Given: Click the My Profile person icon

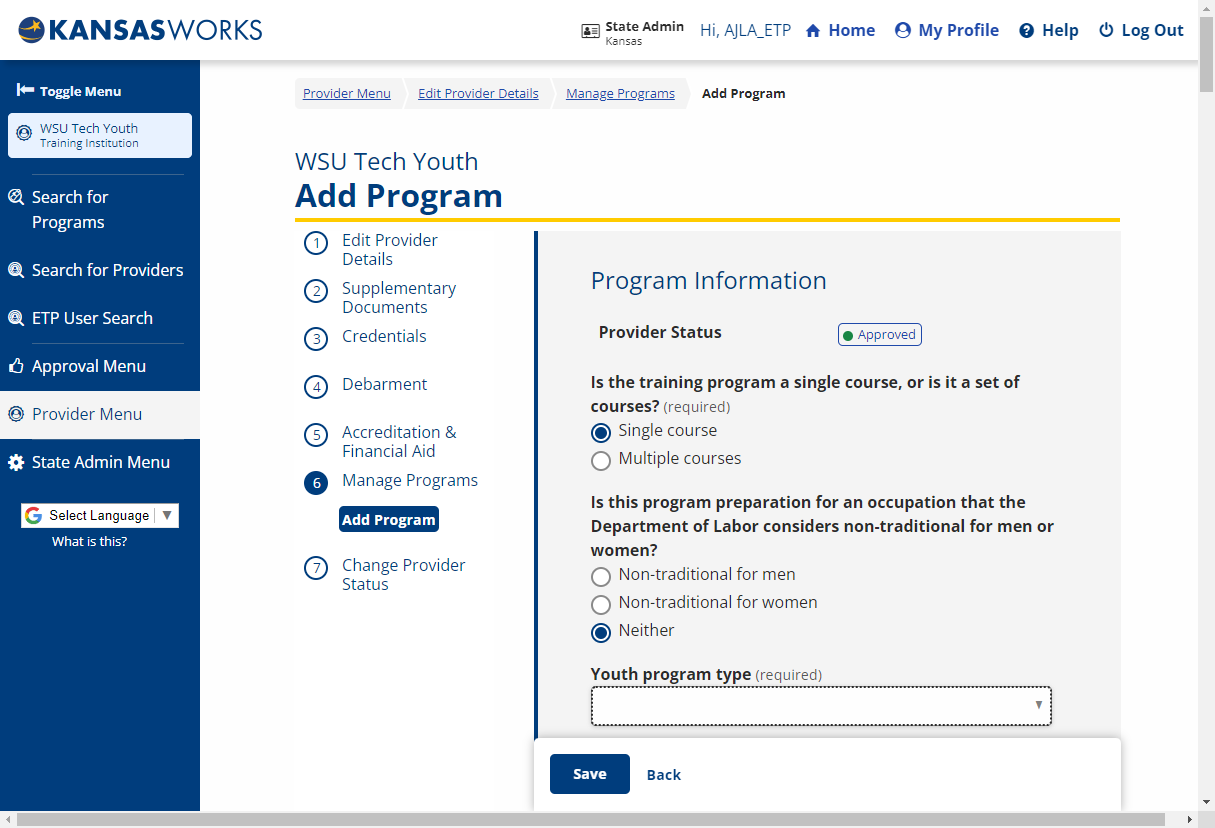Looking at the screenshot, I should click(x=903, y=31).
